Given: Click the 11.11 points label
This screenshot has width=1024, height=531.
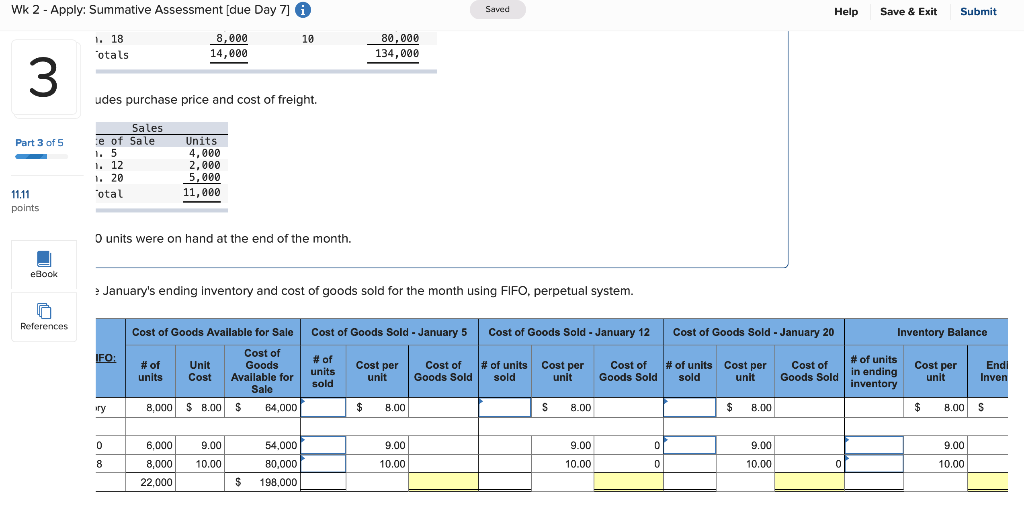Looking at the screenshot, I should pos(20,194).
